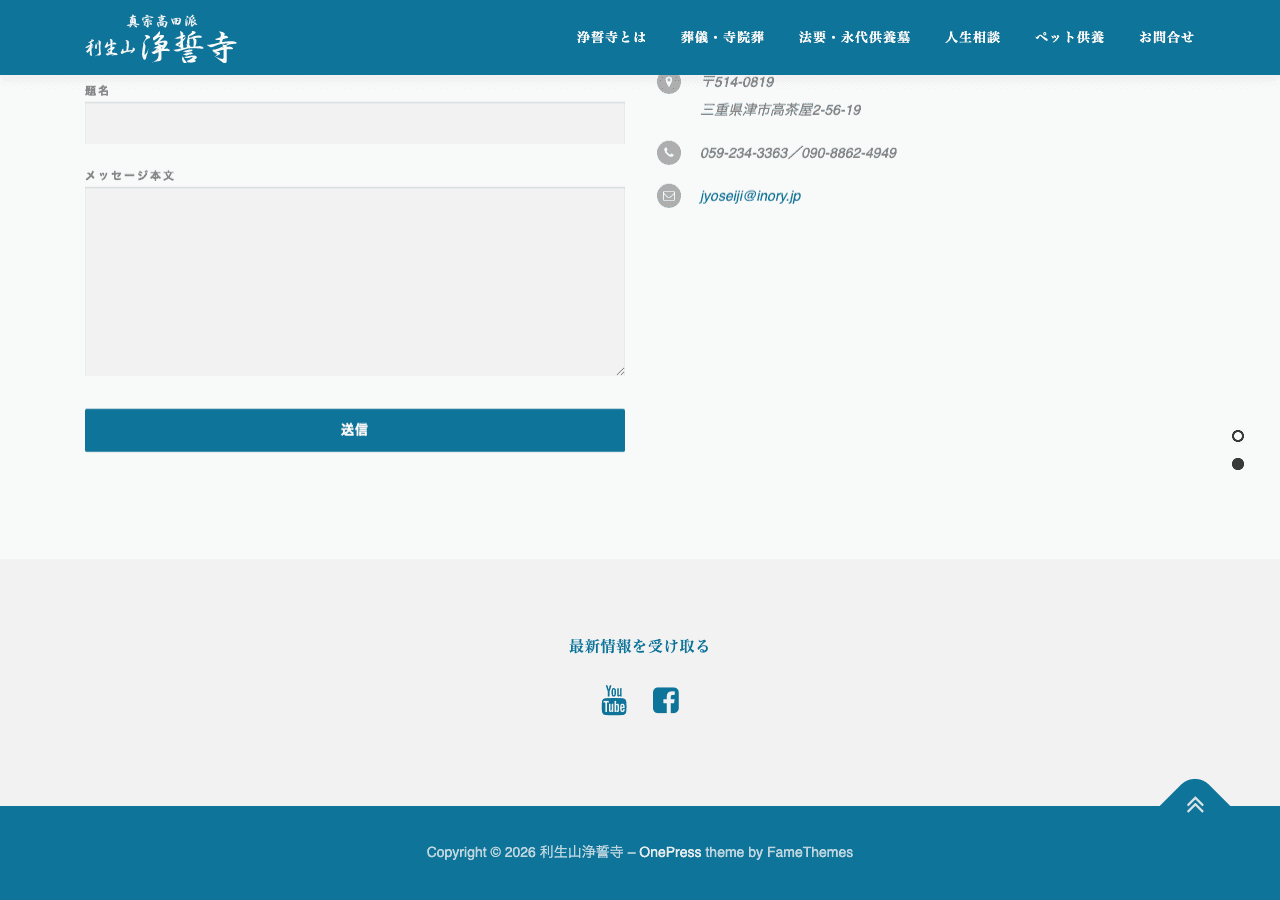Click the メッセージ本文 field label
The image size is (1280, 900).
[130, 175]
